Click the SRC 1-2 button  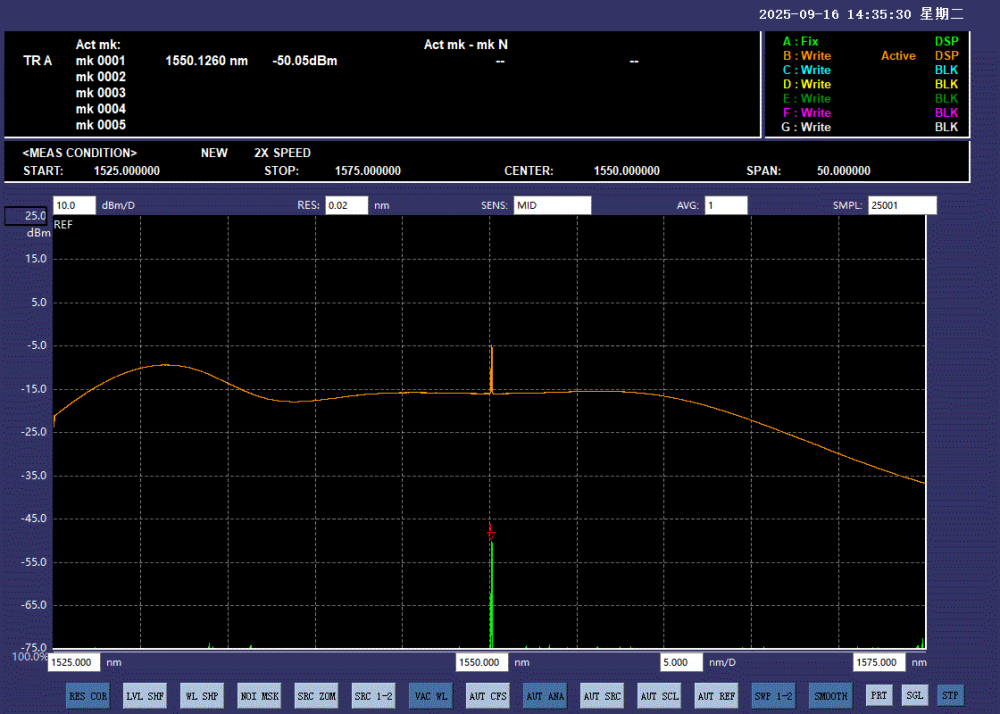[374, 696]
